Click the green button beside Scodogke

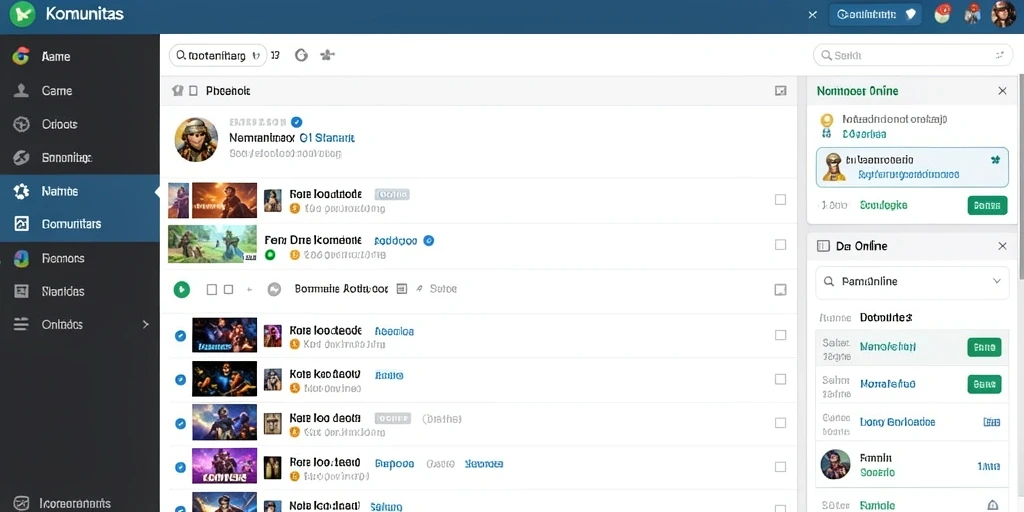point(987,205)
